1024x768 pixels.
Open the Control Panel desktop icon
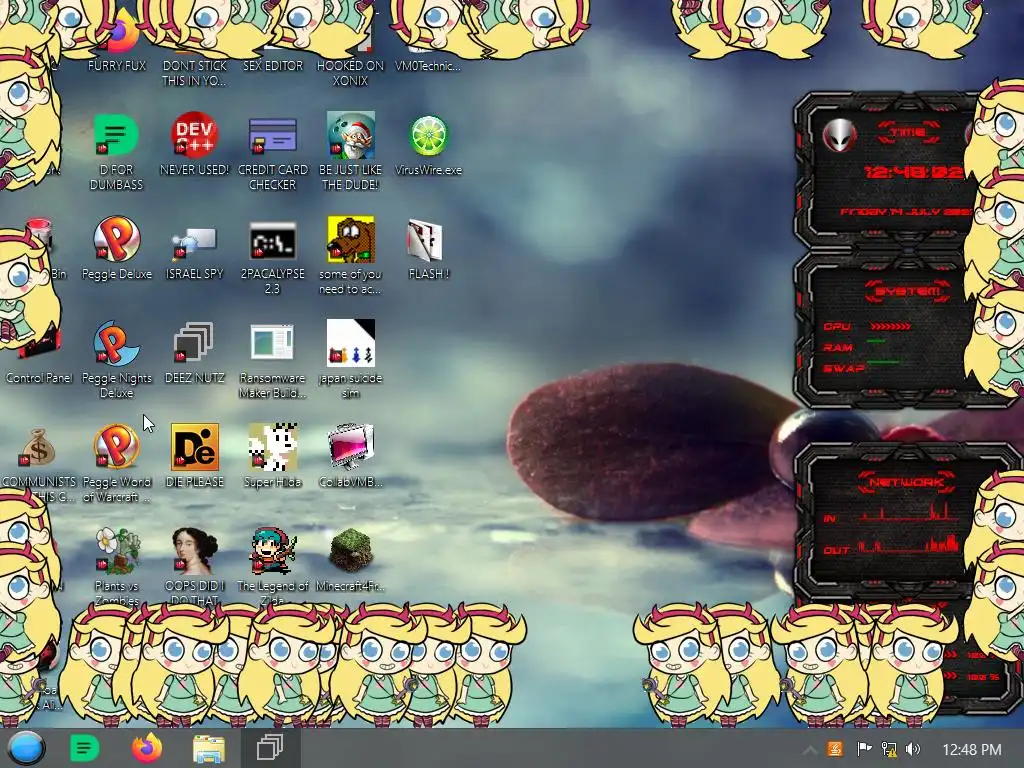point(38,377)
